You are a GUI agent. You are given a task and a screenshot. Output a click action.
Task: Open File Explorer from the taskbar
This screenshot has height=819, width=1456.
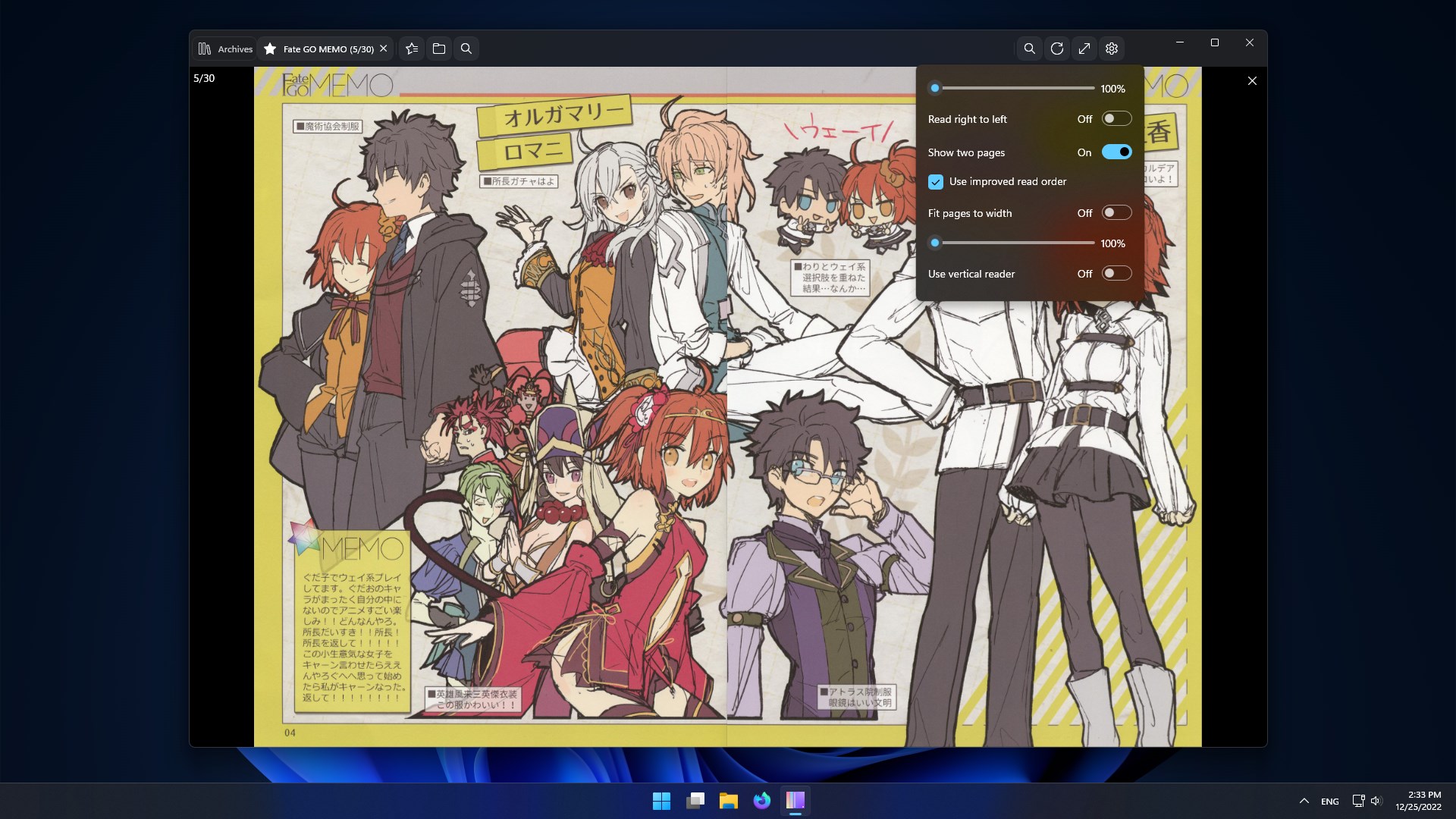(x=729, y=801)
